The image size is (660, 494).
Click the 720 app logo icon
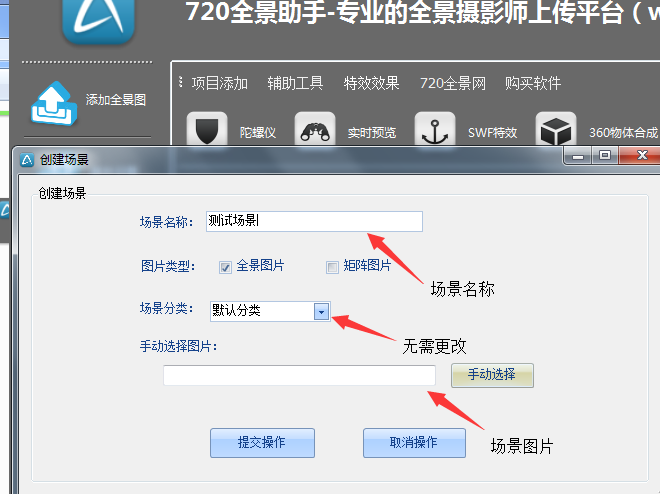tap(98, 20)
